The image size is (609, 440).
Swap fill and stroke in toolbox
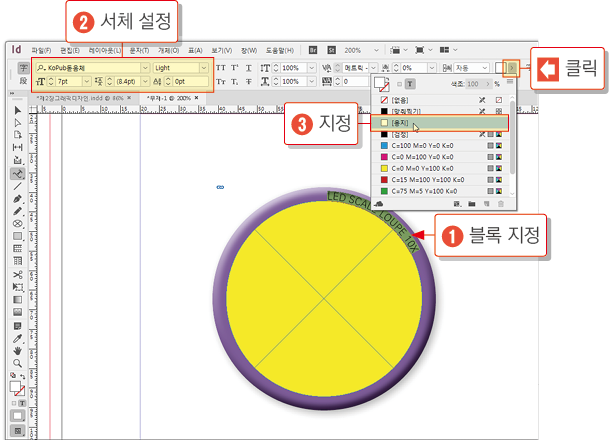click(x=23, y=376)
